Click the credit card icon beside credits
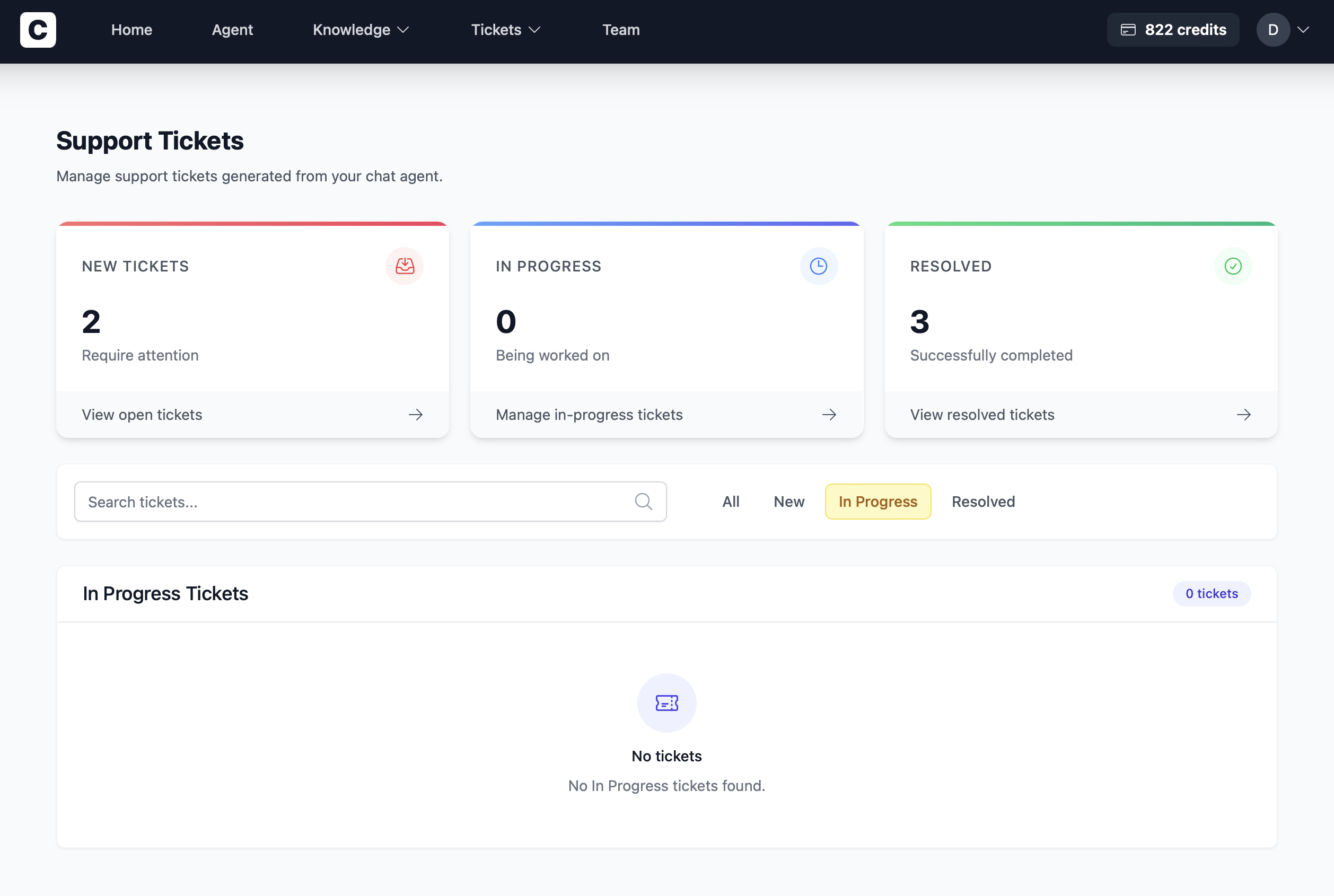This screenshot has width=1334, height=896. pyautogui.click(x=1128, y=30)
